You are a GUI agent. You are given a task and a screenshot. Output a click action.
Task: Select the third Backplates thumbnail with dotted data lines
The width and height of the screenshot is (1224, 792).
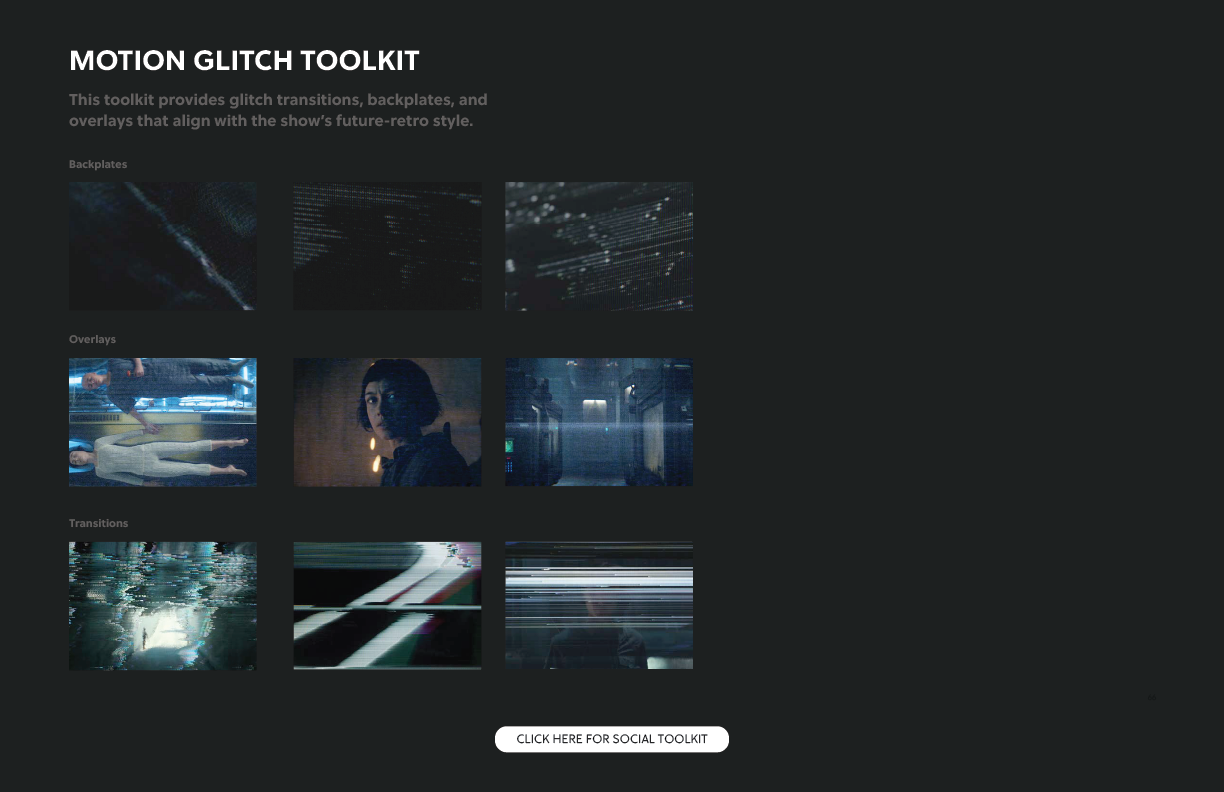point(599,246)
